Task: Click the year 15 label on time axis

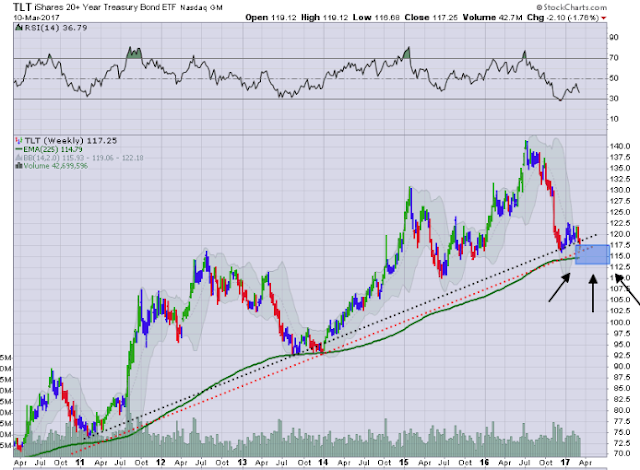Action: [404, 463]
